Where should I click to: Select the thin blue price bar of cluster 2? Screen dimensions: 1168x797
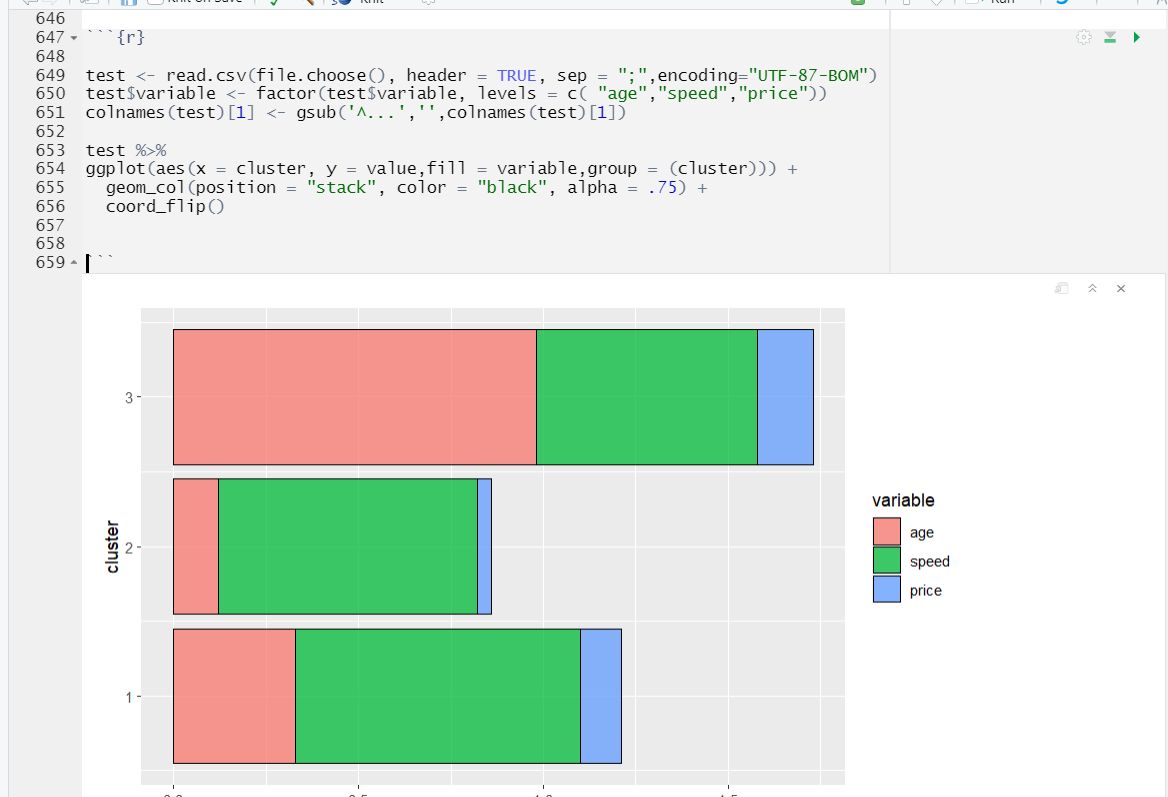pyautogui.click(x=484, y=547)
